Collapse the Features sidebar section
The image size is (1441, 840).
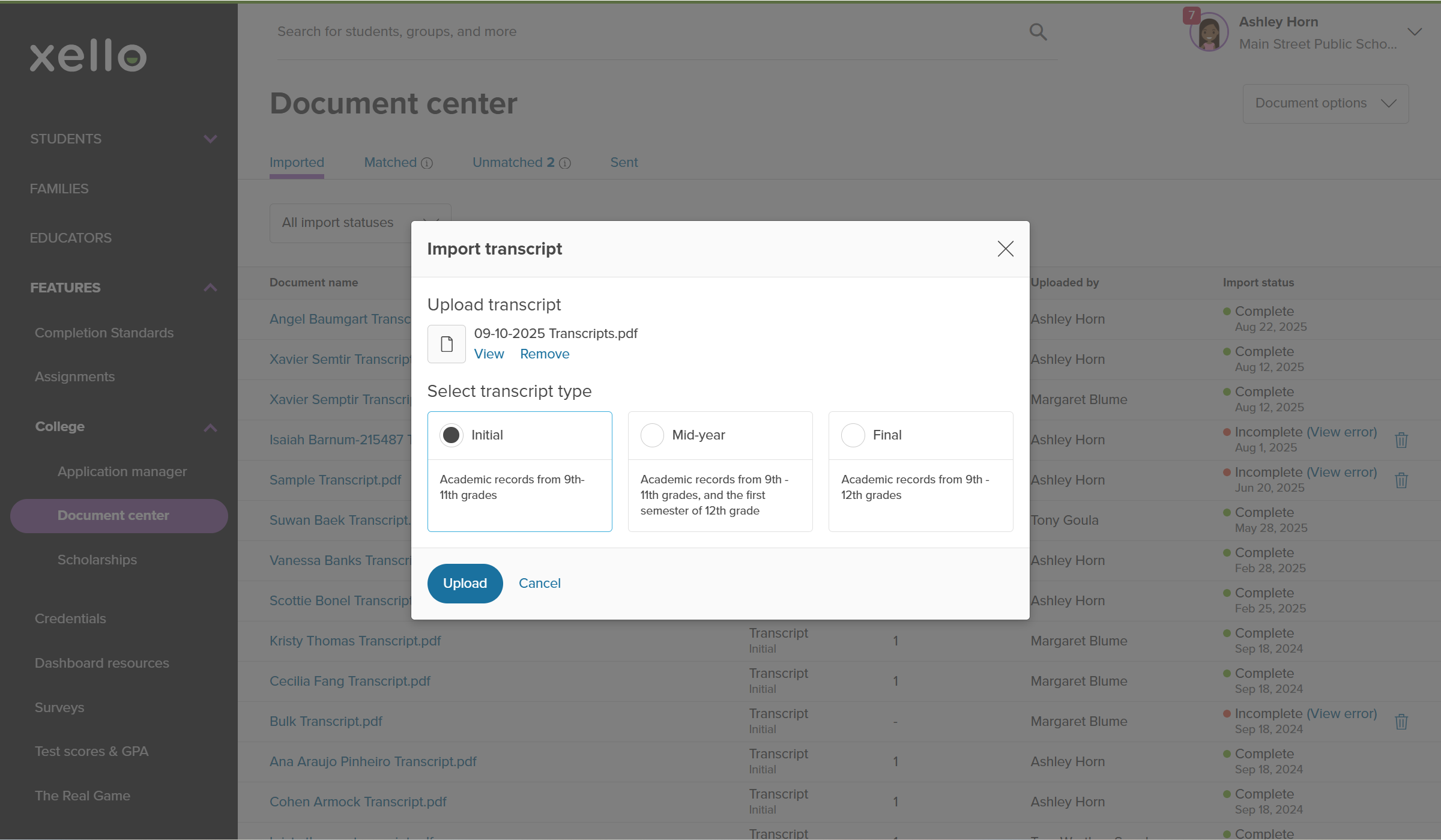(x=210, y=288)
